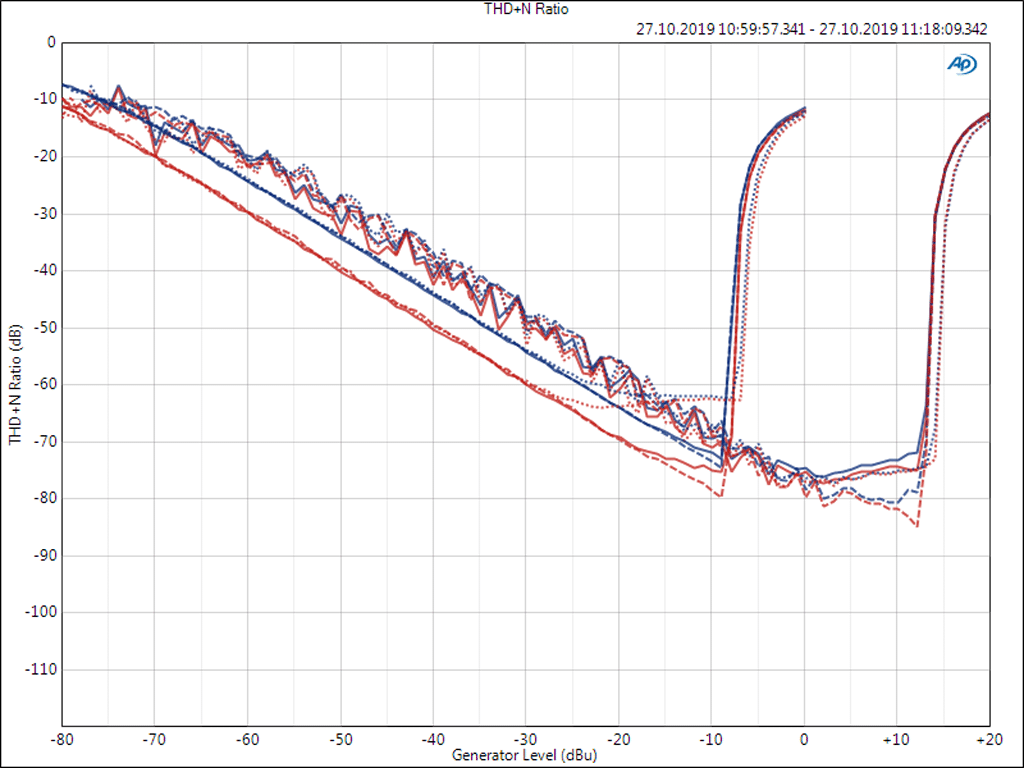Image resolution: width=1024 pixels, height=768 pixels.
Task: Click the +10 tick on the x-axis
Action: click(896, 739)
